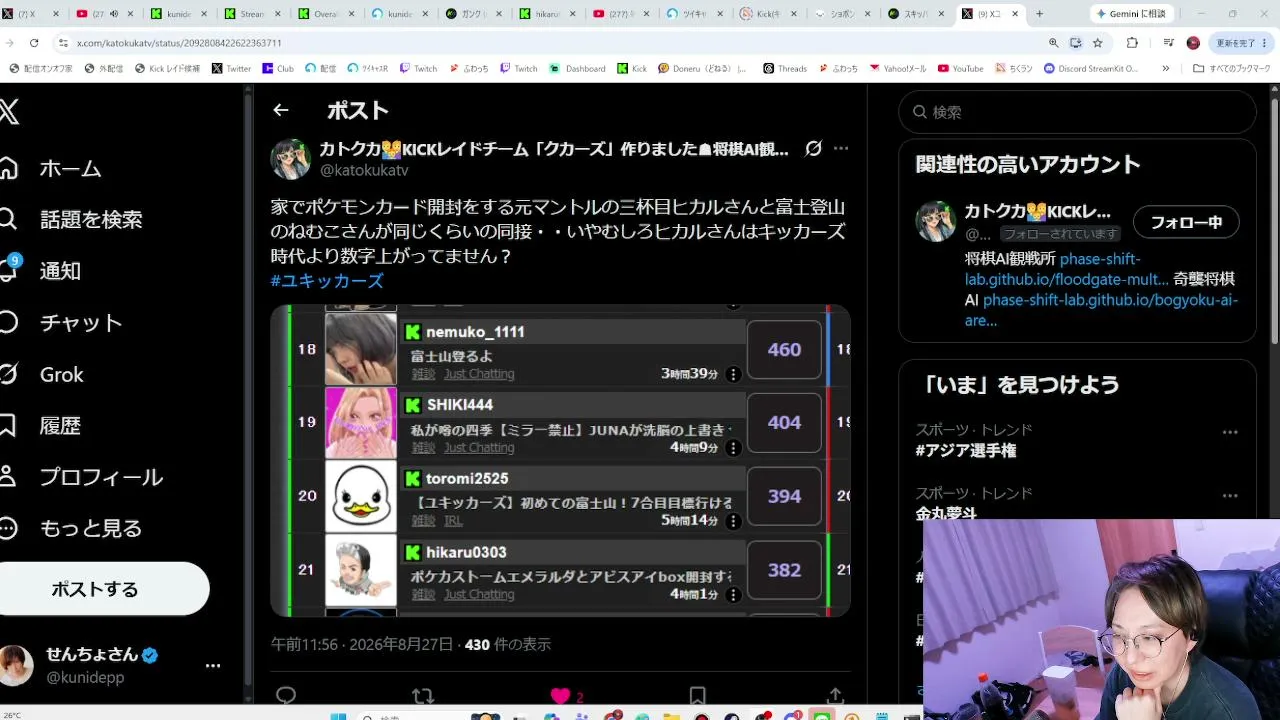Open 話題を検索 explore page
This screenshot has height=720, width=1280.
pyautogui.click(x=72, y=220)
